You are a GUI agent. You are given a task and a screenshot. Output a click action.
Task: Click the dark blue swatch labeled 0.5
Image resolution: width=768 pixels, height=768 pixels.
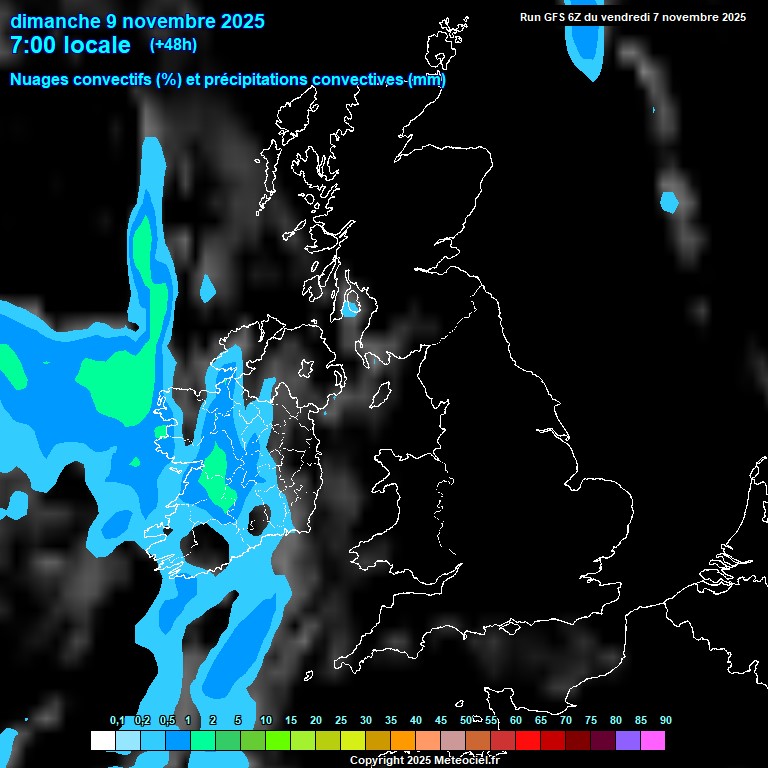[x=177, y=741]
